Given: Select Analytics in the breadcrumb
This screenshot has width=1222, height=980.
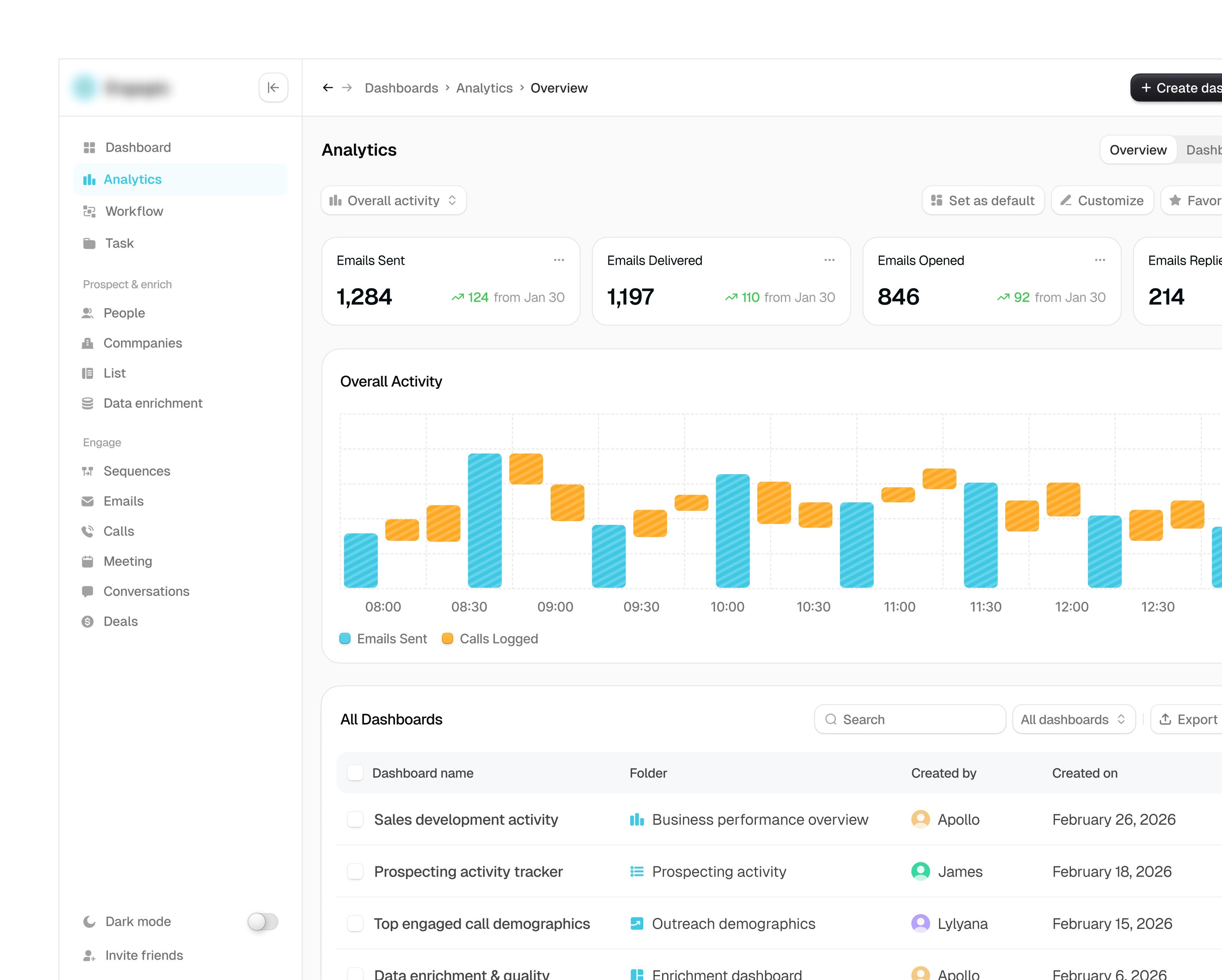Looking at the screenshot, I should click(x=484, y=88).
